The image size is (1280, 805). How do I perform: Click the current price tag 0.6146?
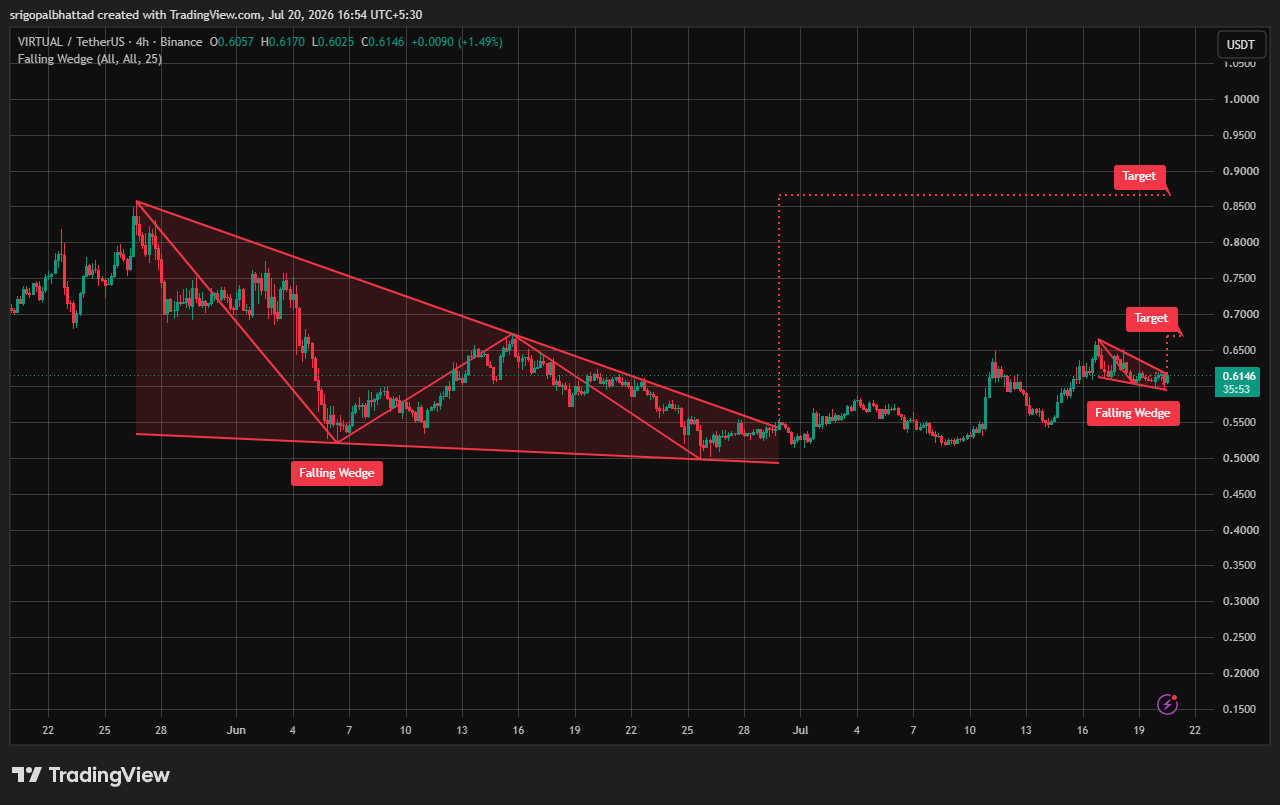tap(1237, 376)
